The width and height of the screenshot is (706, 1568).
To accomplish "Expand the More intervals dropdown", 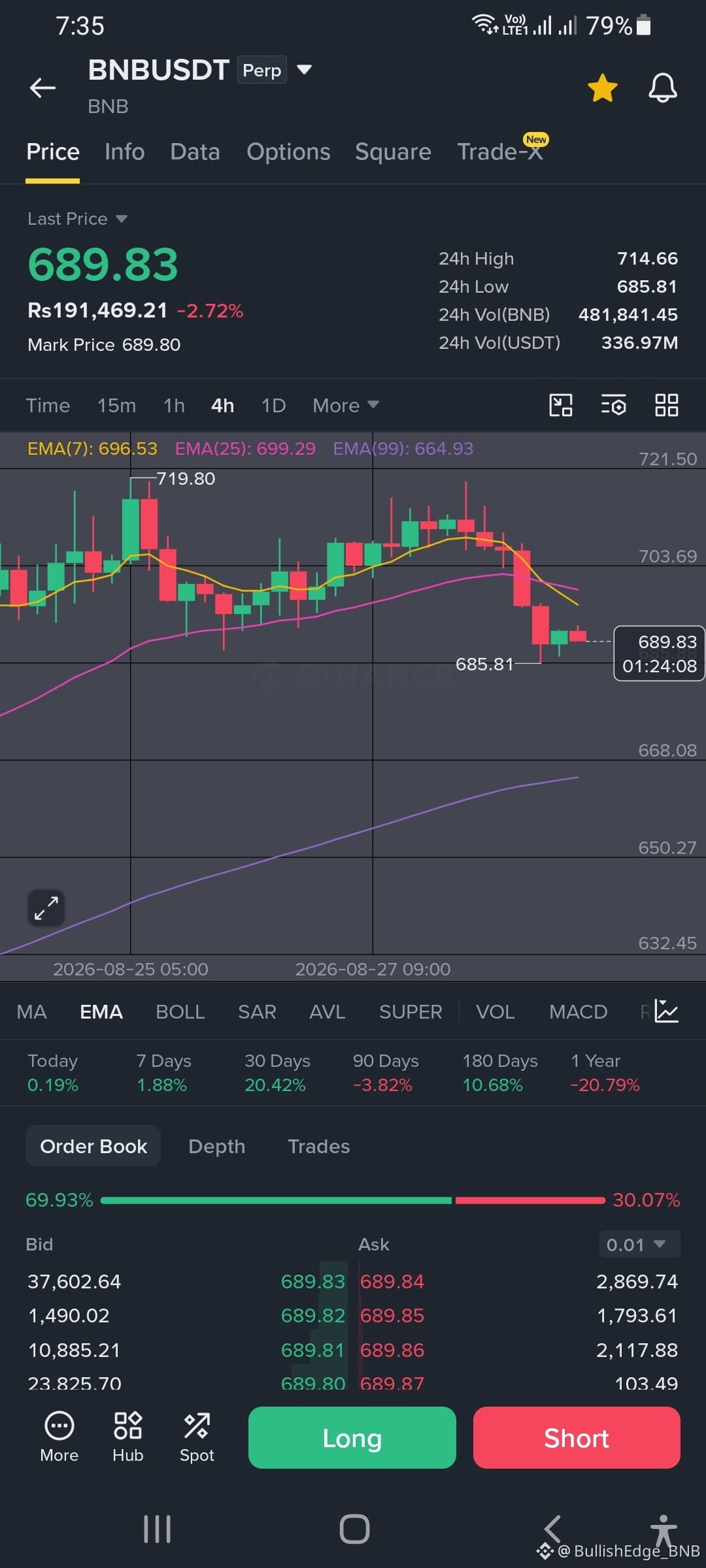I will pyautogui.click(x=345, y=405).
